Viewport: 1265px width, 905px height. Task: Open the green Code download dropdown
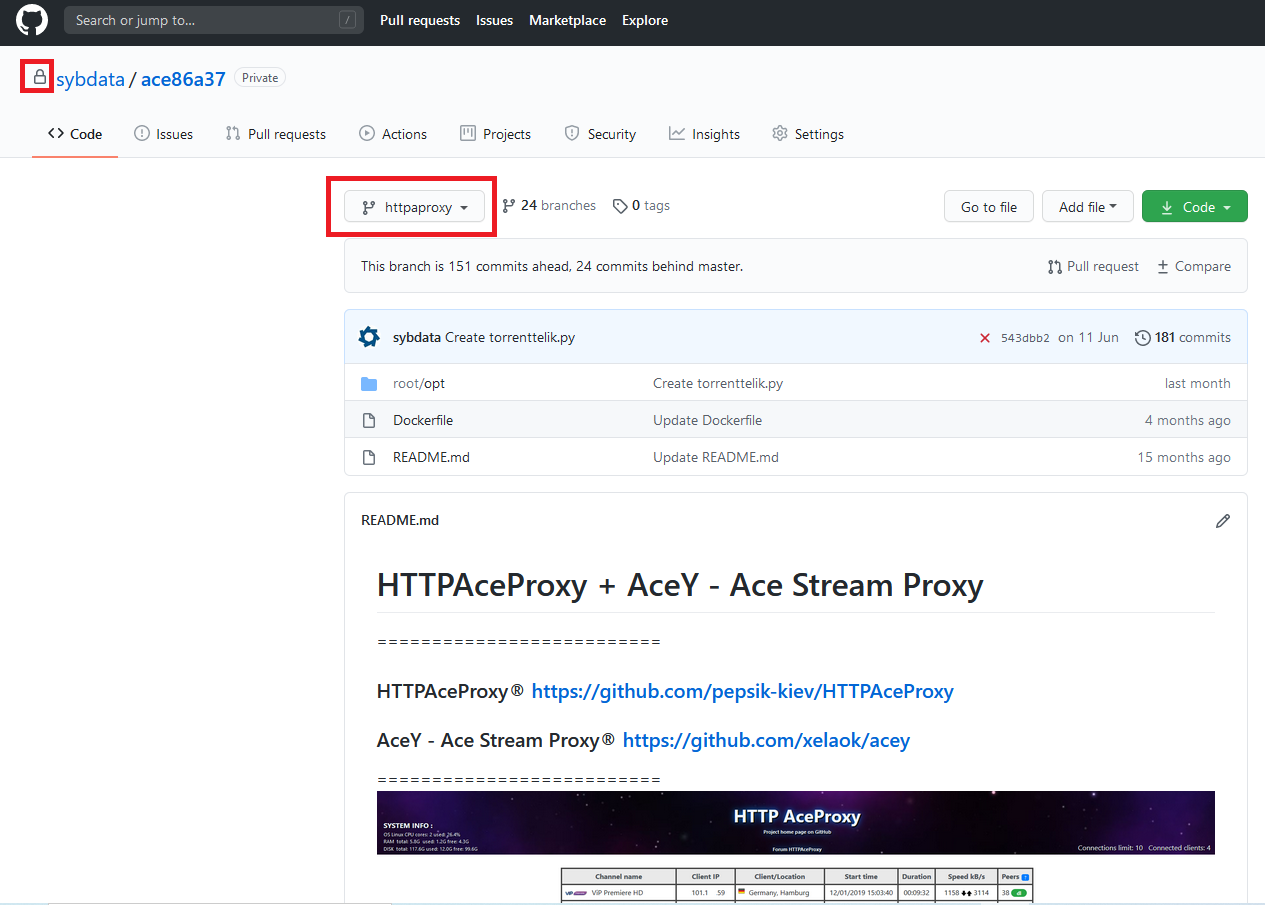click(x=1195, y=207)
